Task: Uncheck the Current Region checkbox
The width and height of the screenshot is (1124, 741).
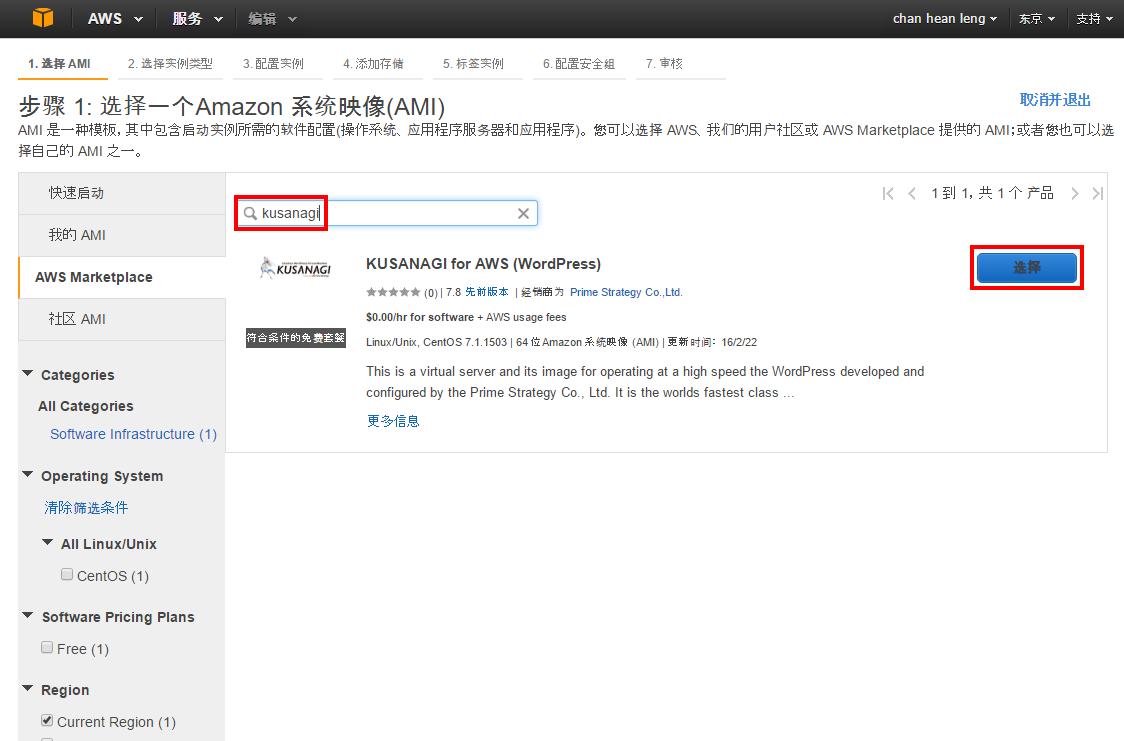Action: (47, 720)
